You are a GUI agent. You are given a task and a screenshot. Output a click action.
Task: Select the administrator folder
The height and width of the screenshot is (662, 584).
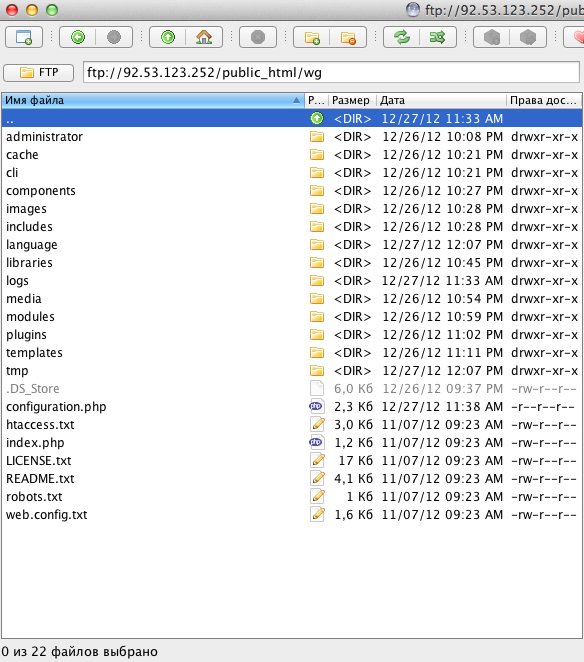(292, 137)
